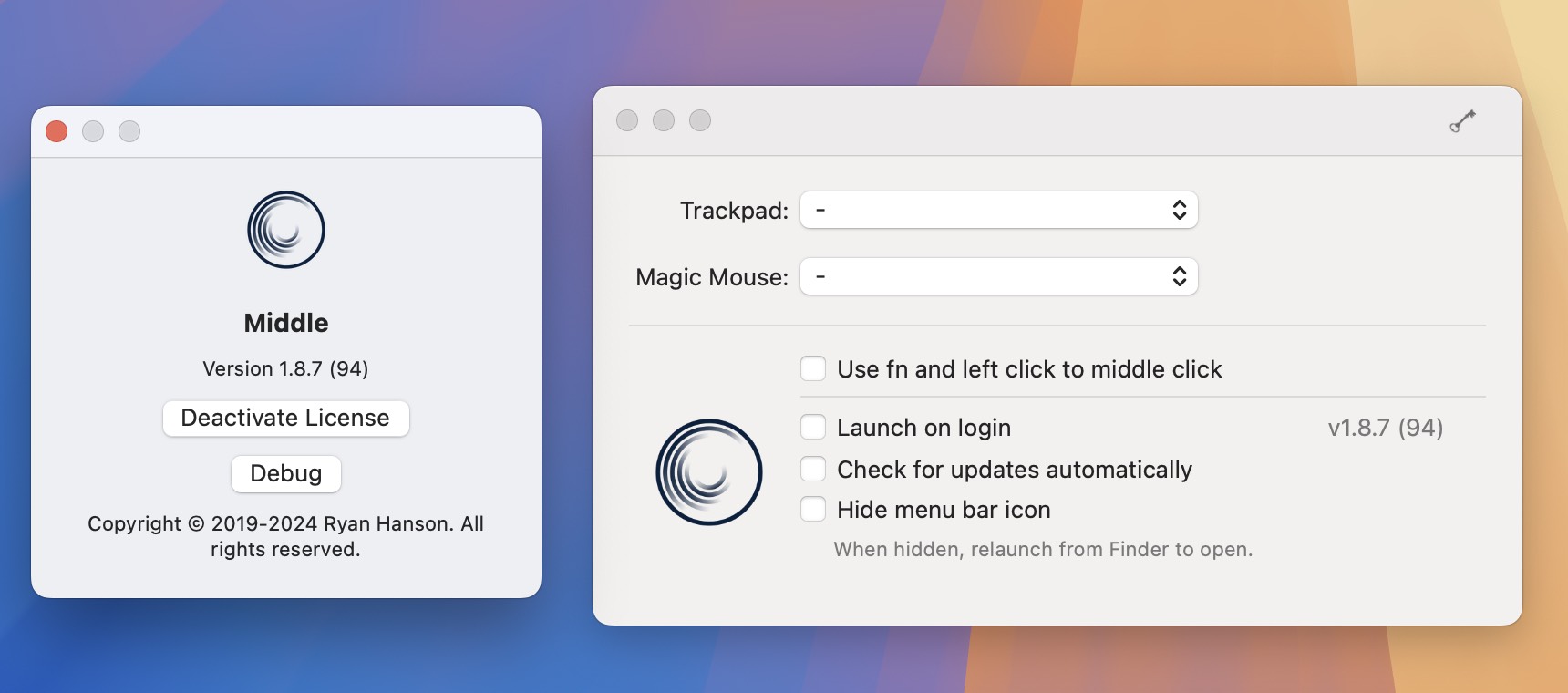Click the v1.8.7 (94) version label
This screenshot has height=693, width=1568.
pyautogui.click(x=1386, y=428)
